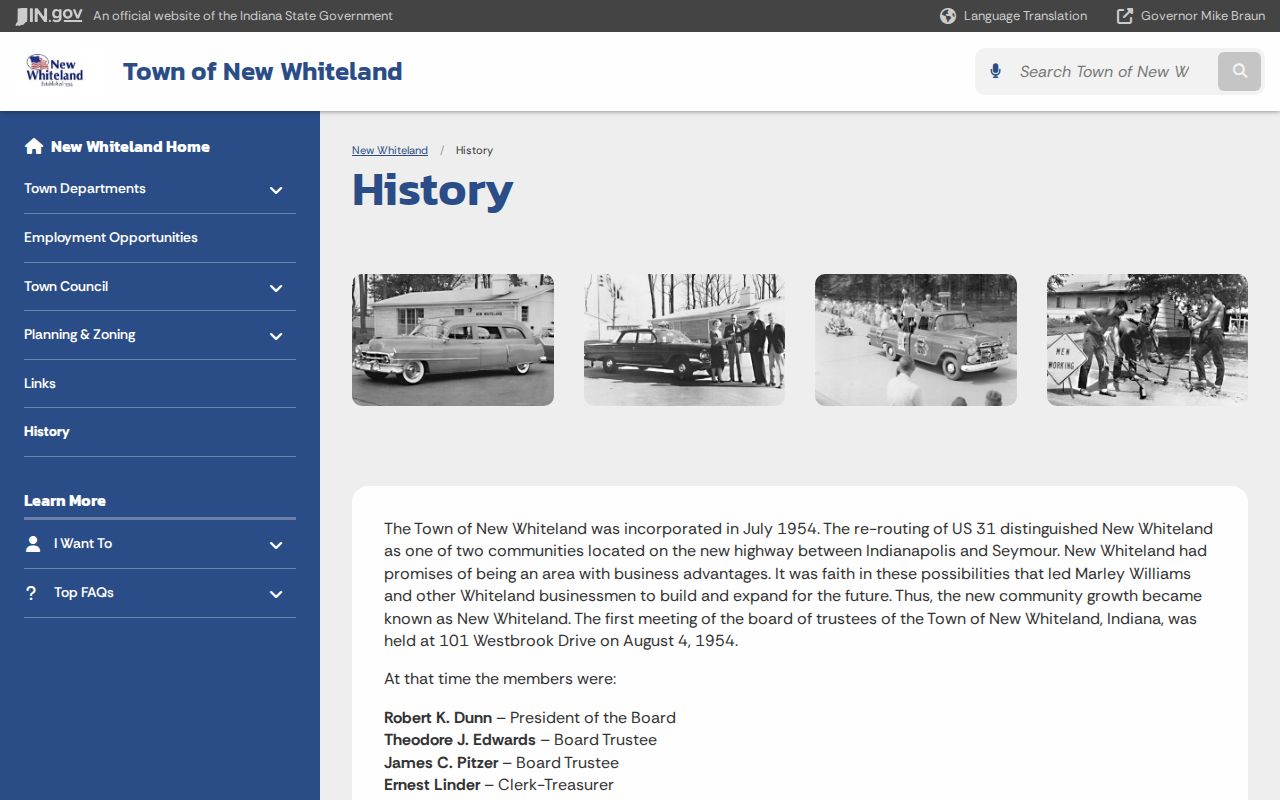
Task: Open the Town Council menu item
Action: point(66,287)
